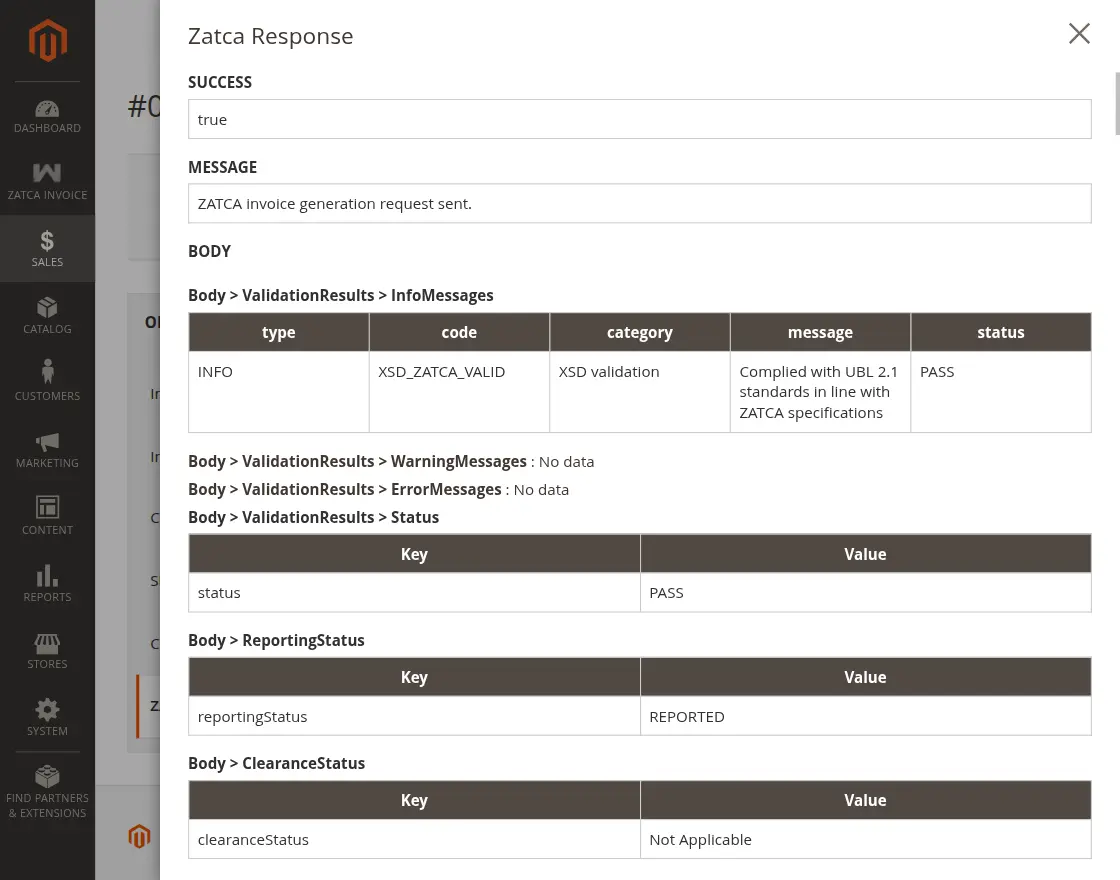This screenshot has height=880, width=1120.
Task: Click the small Magento logo in the footer
Action: [x=139, y=836]
